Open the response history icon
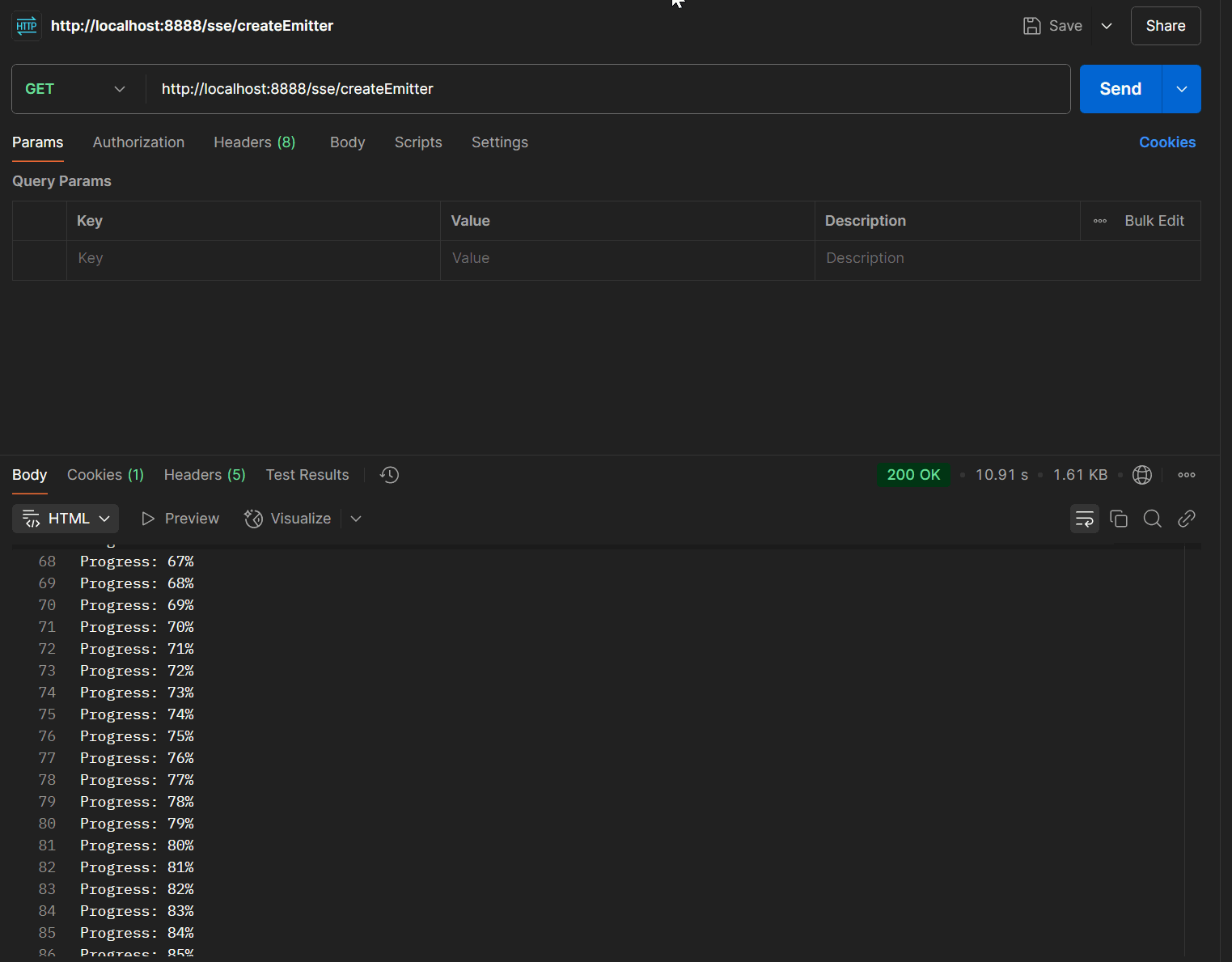The width and height of the screenshot is (1232, 962). click(x=389, y=475)
